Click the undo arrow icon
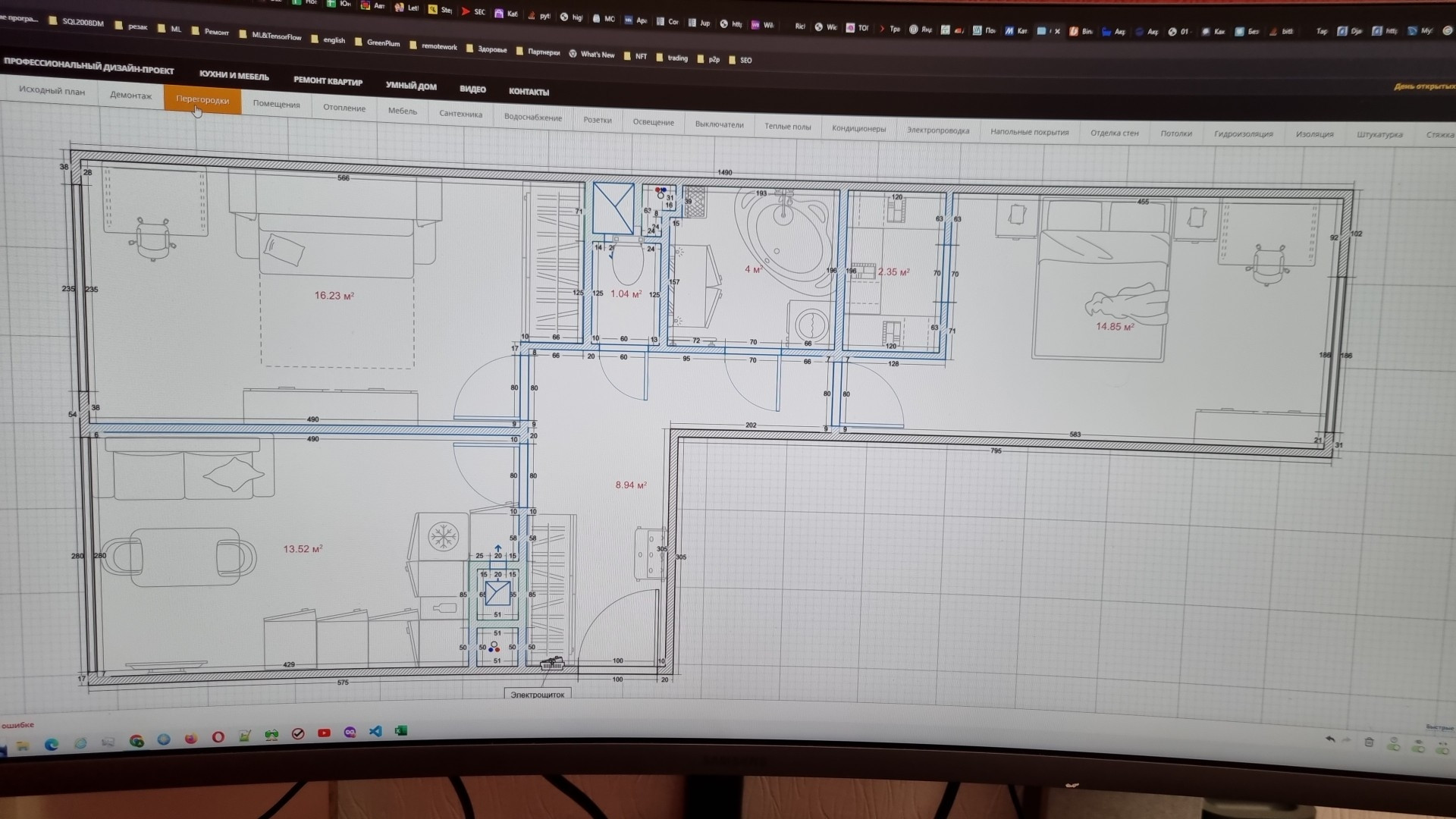Screen dimensions: 1456x819 pos(1330,740)
